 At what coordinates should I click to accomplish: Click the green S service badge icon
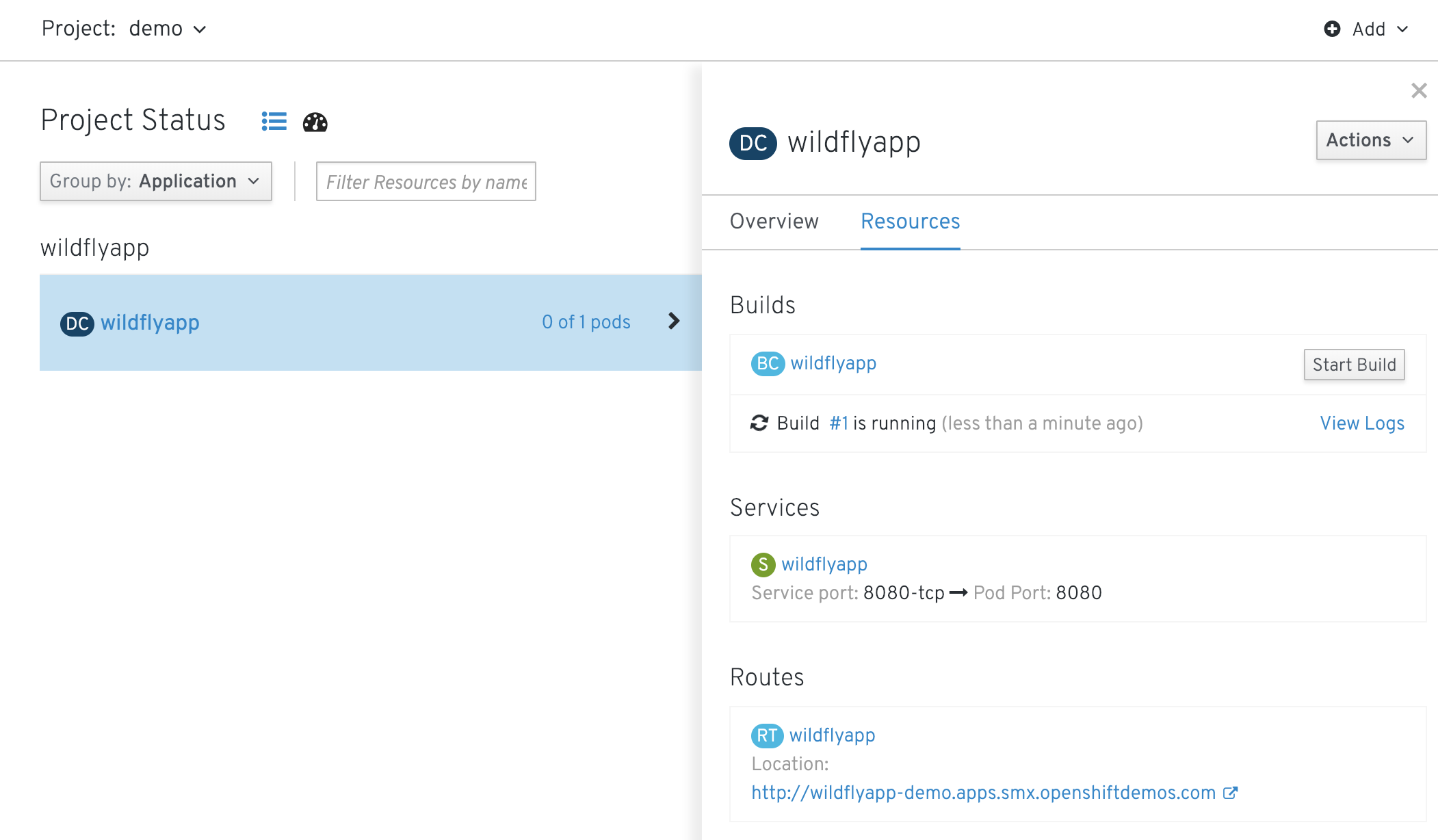(764, 564)
